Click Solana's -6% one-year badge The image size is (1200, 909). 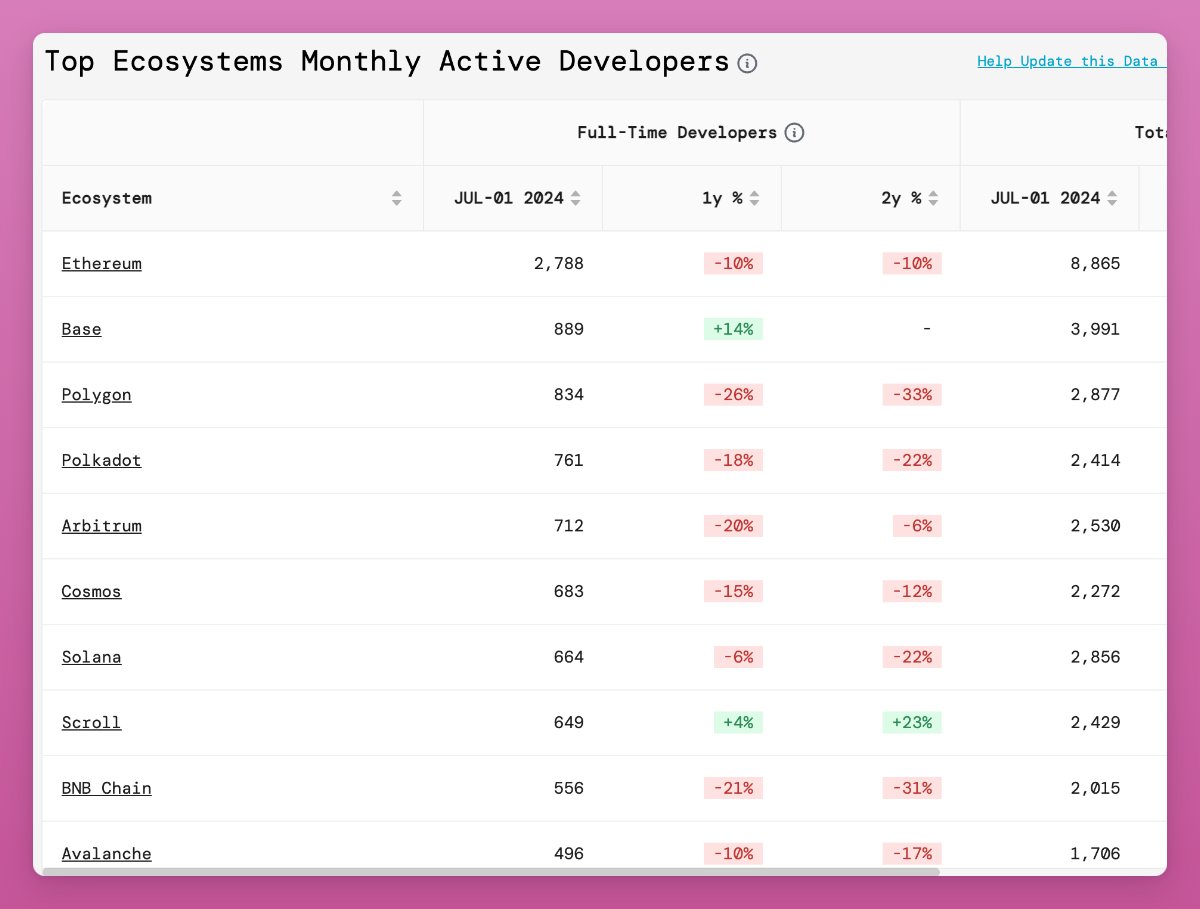tap(739, 657)
